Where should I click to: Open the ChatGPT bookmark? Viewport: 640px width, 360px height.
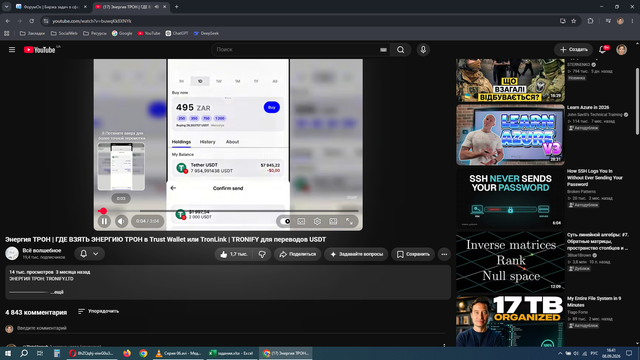tap(177, 33)
